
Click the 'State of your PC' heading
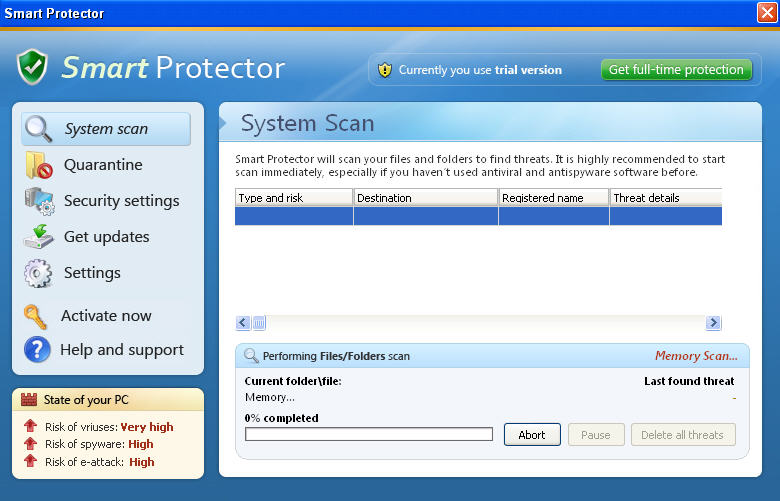tap(86, 400)
